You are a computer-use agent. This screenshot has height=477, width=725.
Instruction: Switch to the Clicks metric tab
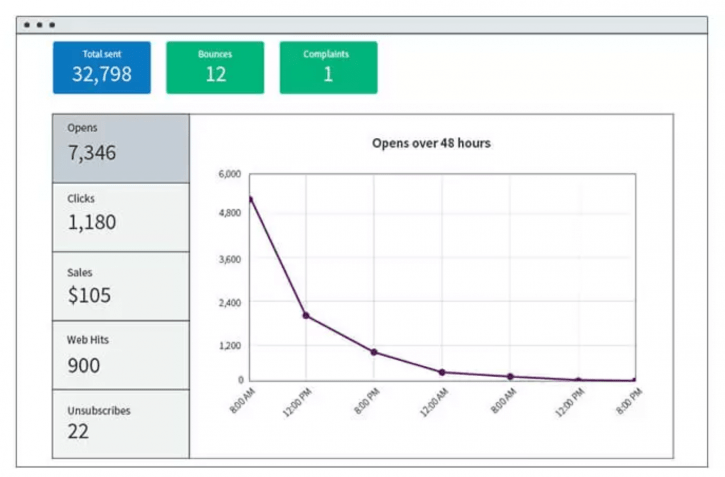pos(120,217)
